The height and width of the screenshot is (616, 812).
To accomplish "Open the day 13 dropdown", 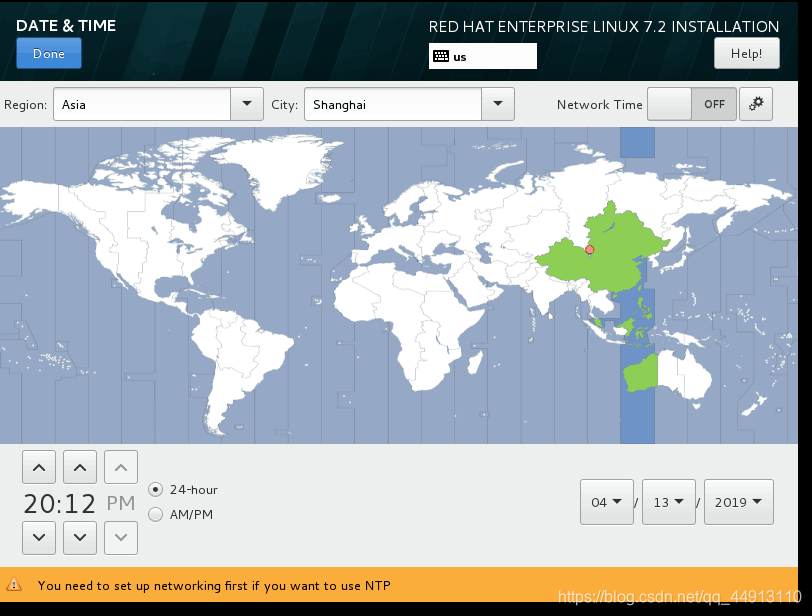I will pos(669,502).
